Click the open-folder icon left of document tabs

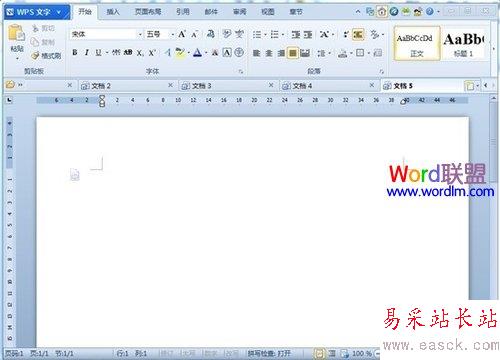(x=10, y=85)
